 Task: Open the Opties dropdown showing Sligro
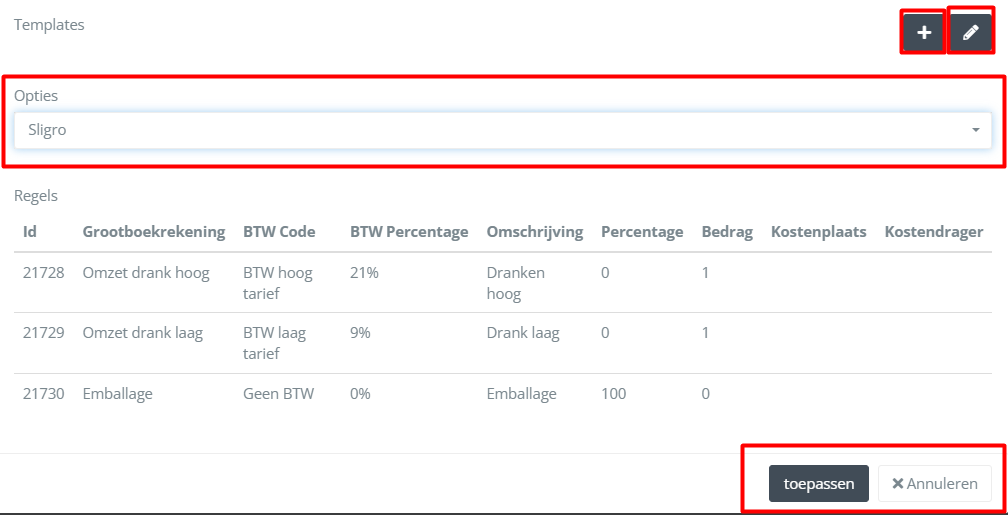[x=502, y=130]
